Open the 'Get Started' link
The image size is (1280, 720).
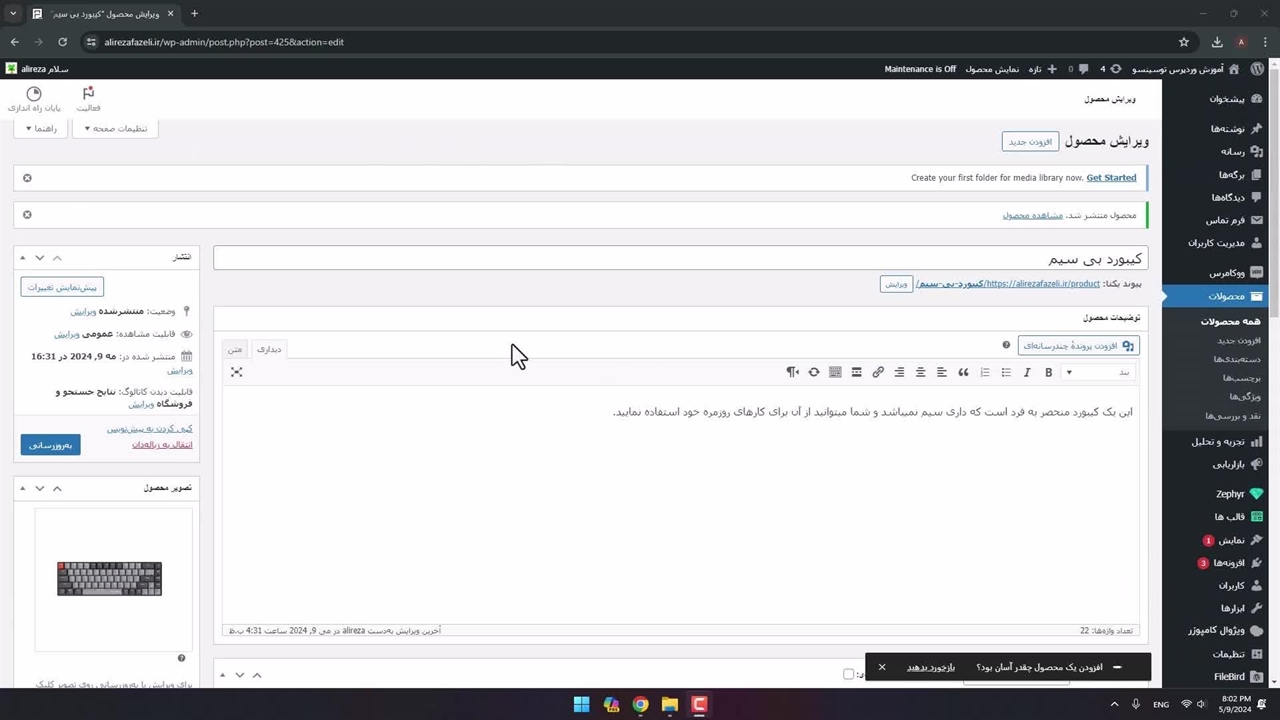tap(1111, 178)
